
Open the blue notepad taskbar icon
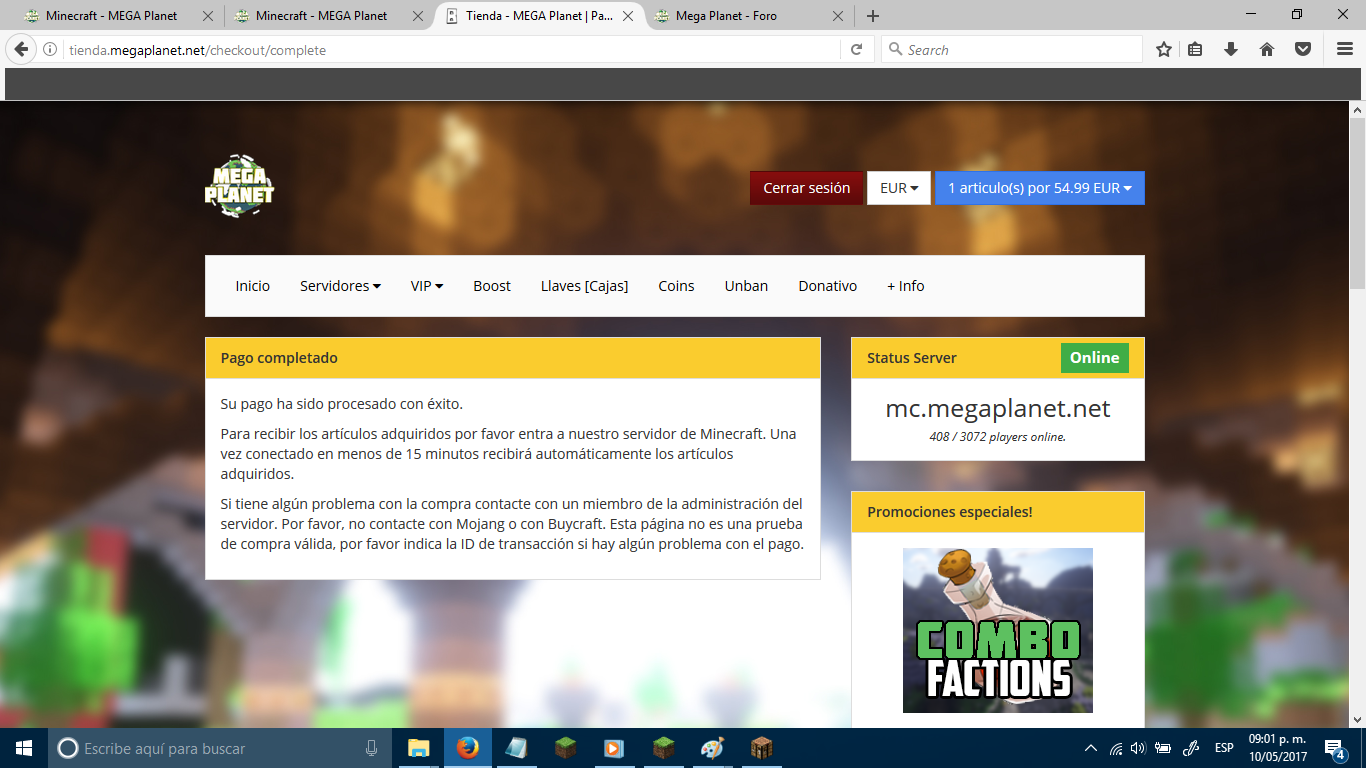[516, 748]
